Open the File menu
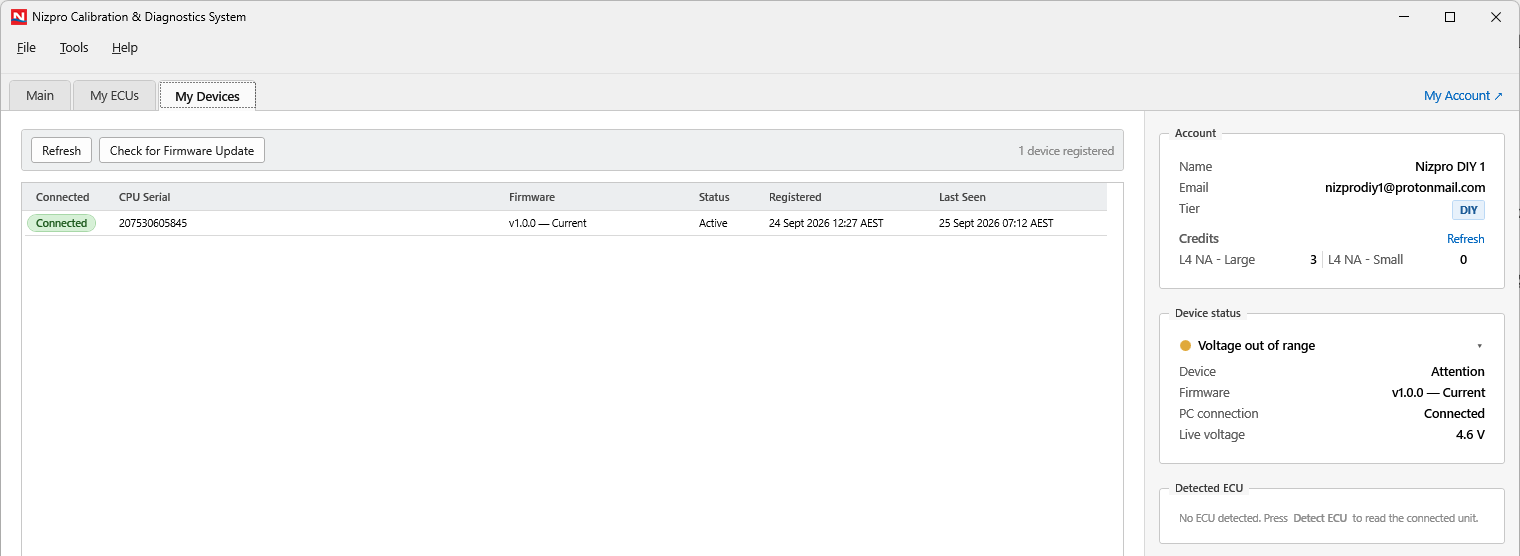 (x=26, y=48)
